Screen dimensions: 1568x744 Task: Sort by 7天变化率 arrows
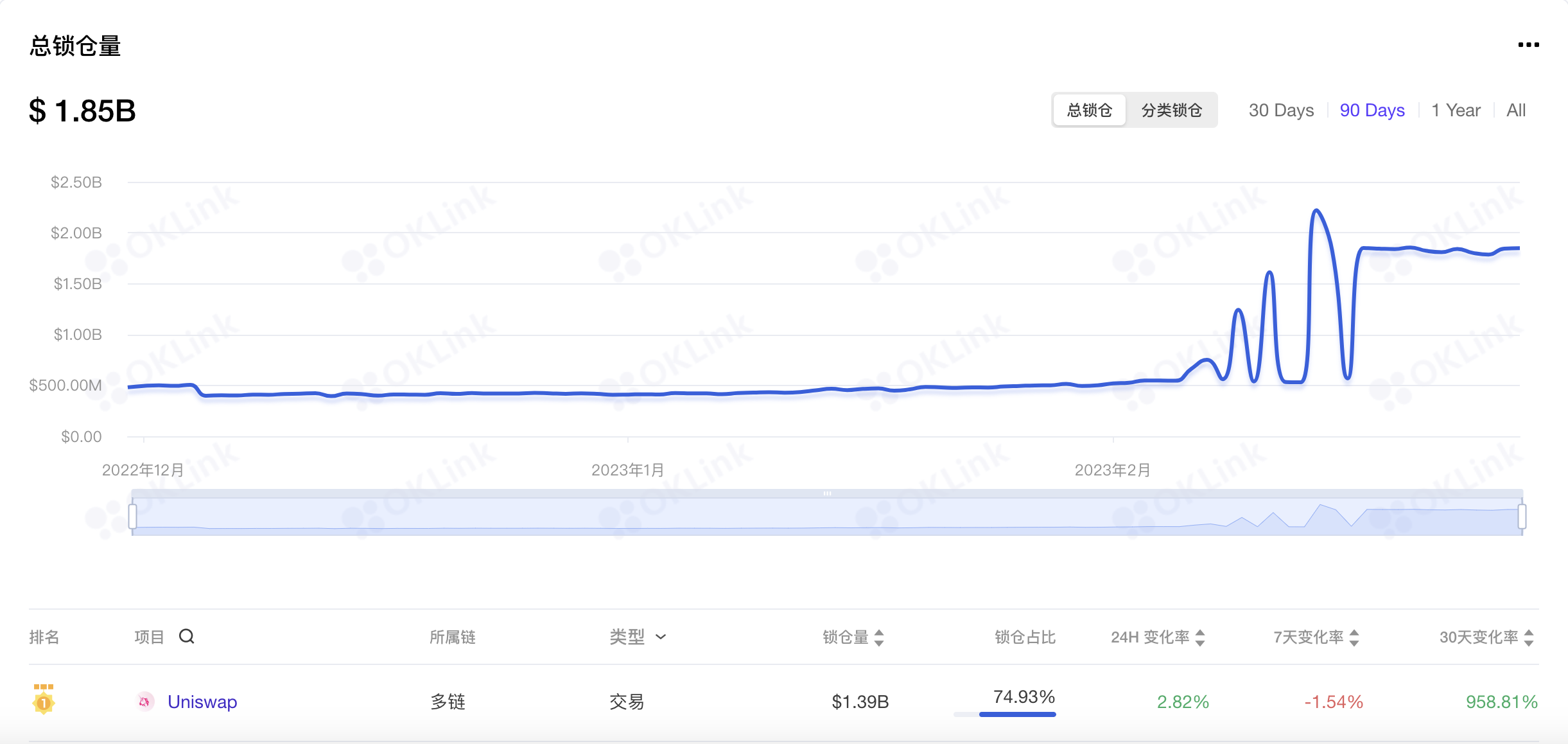point(1354,637)
